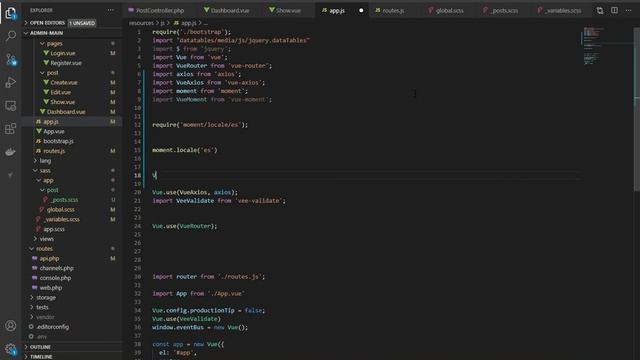The image size is (640, 360).
Task: Open the Docker view icon
Action: tap(11, 152)
